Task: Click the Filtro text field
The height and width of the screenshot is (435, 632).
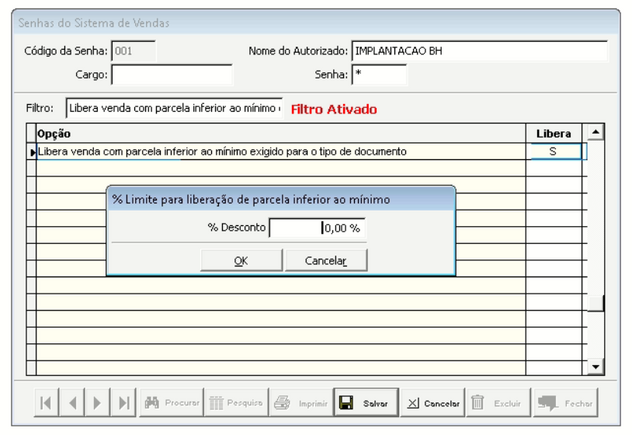Action: (x=174, y=108)
